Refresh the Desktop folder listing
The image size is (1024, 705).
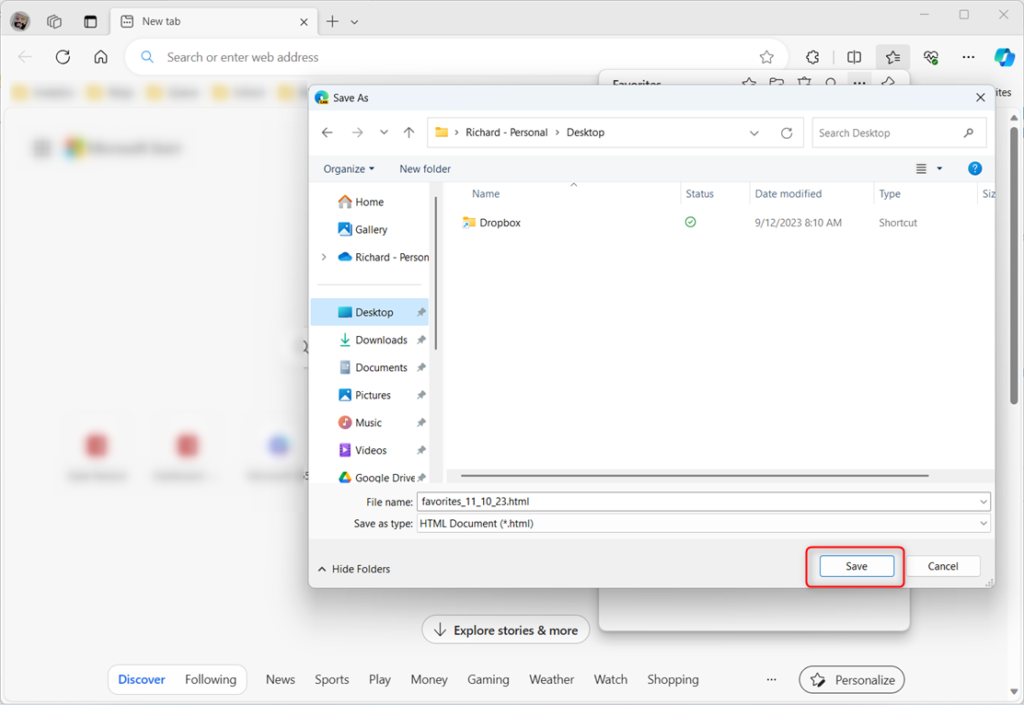[787, 133]
